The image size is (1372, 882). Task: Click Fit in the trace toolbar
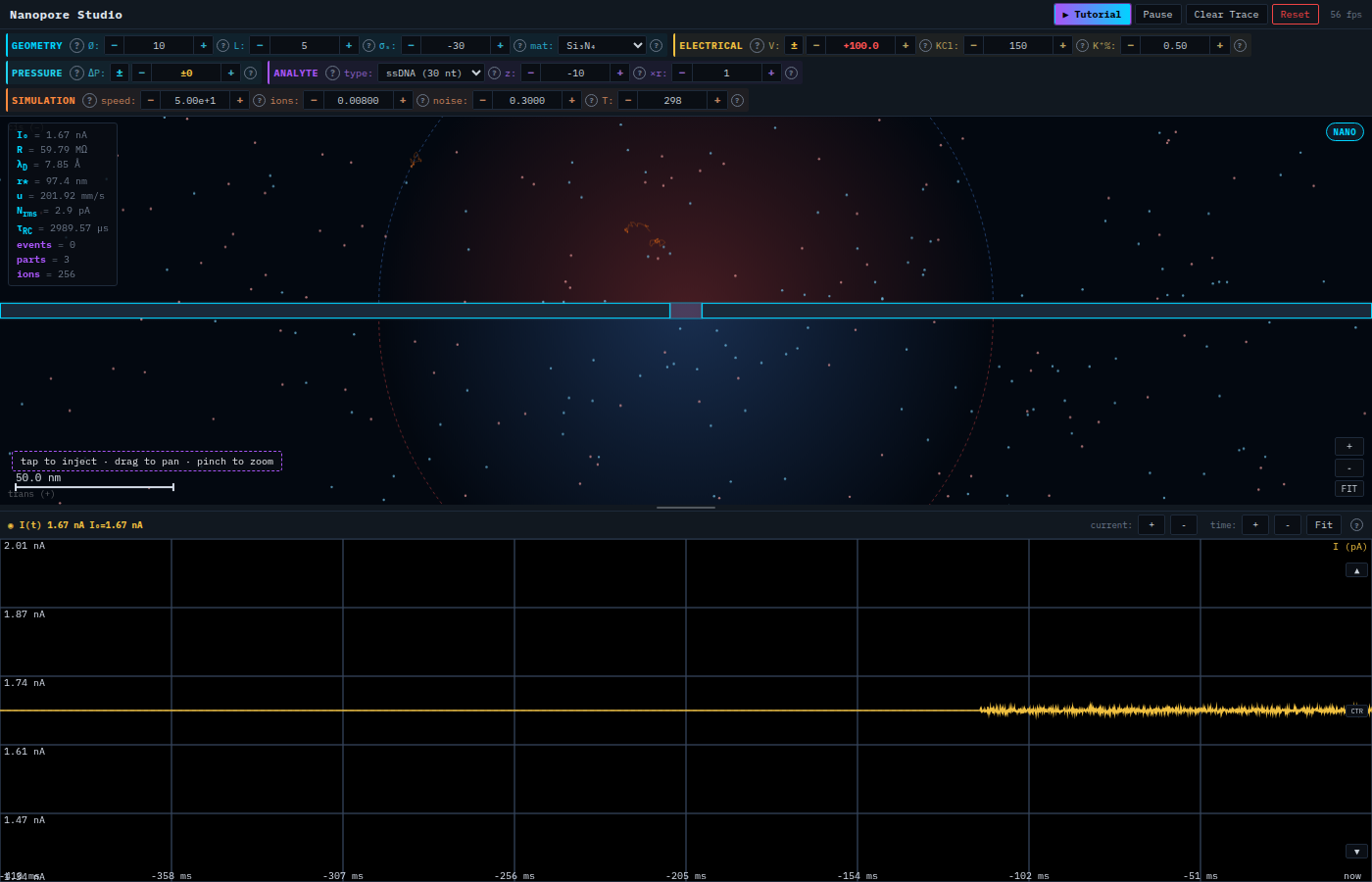pyautogui.click(x=1324, y=525)
